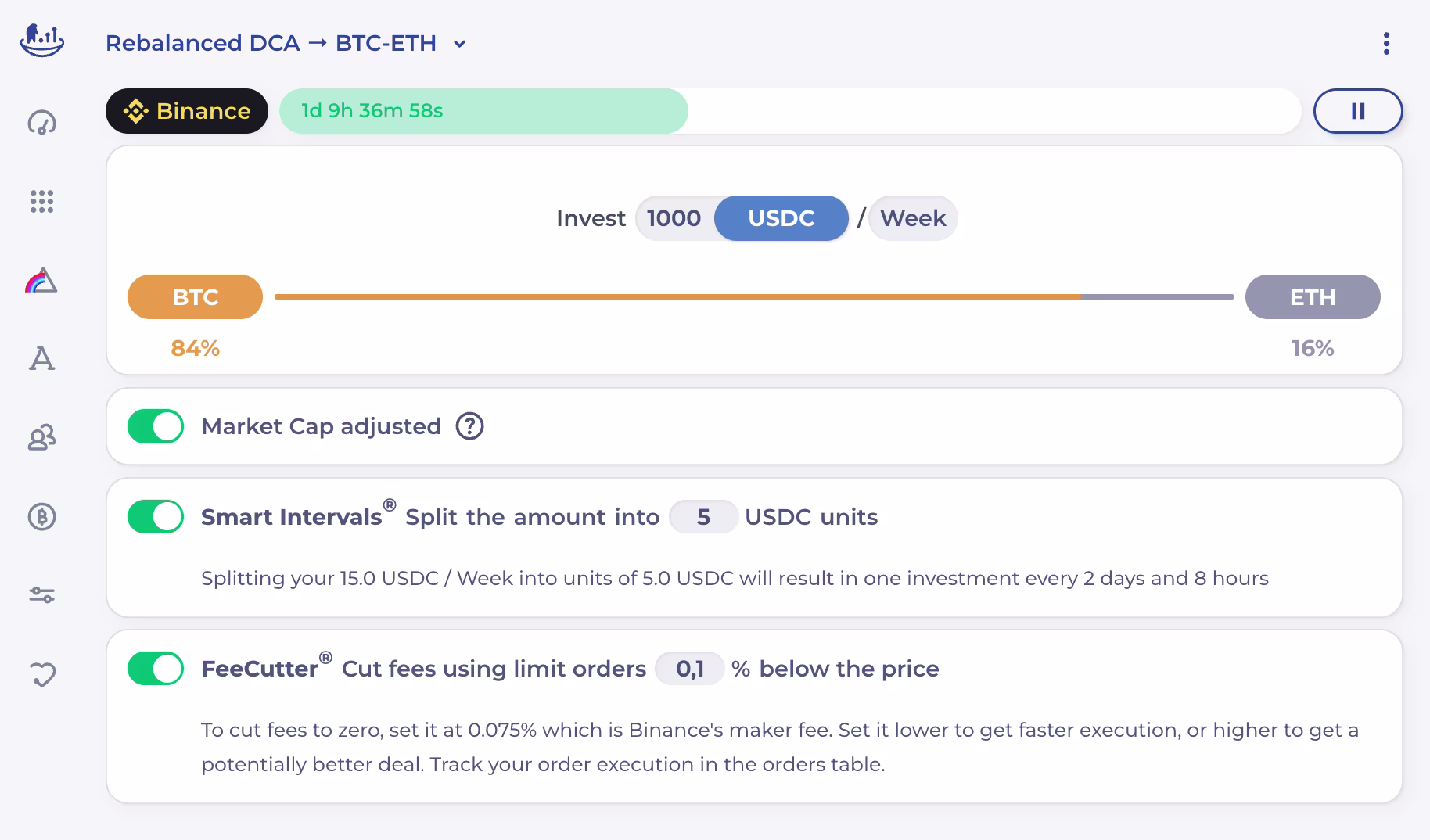Image resolution: width=1430 pixels, height=840 pixels.
Task: Click the ship logo at top left
Action: (42, 41)
